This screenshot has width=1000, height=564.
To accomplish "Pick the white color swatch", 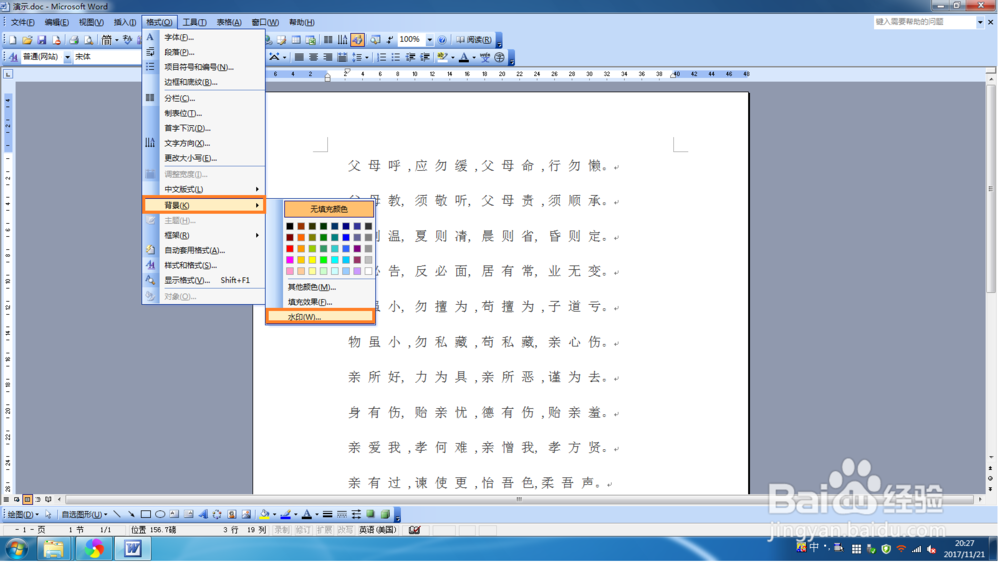I will coord(369,272).
